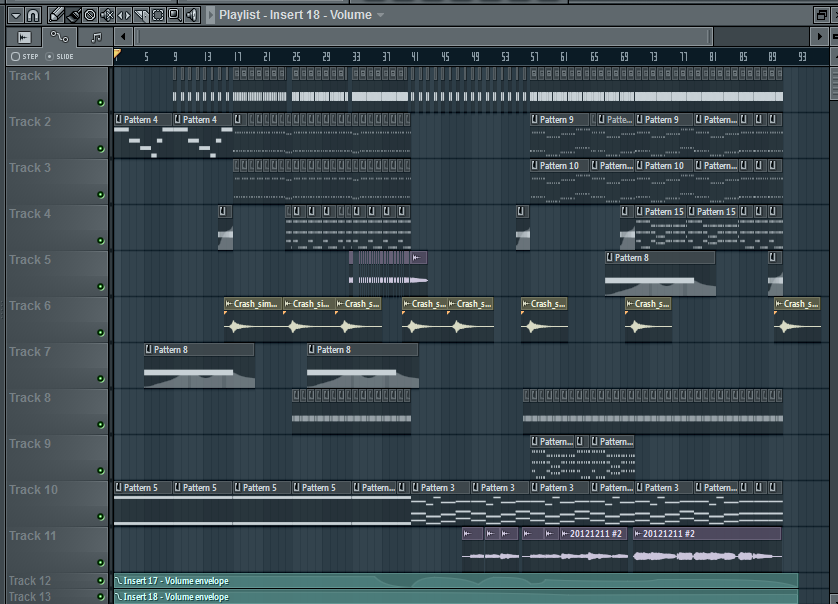Mute Track 6 using its green LED
The image size is (838, 604).
100,332
